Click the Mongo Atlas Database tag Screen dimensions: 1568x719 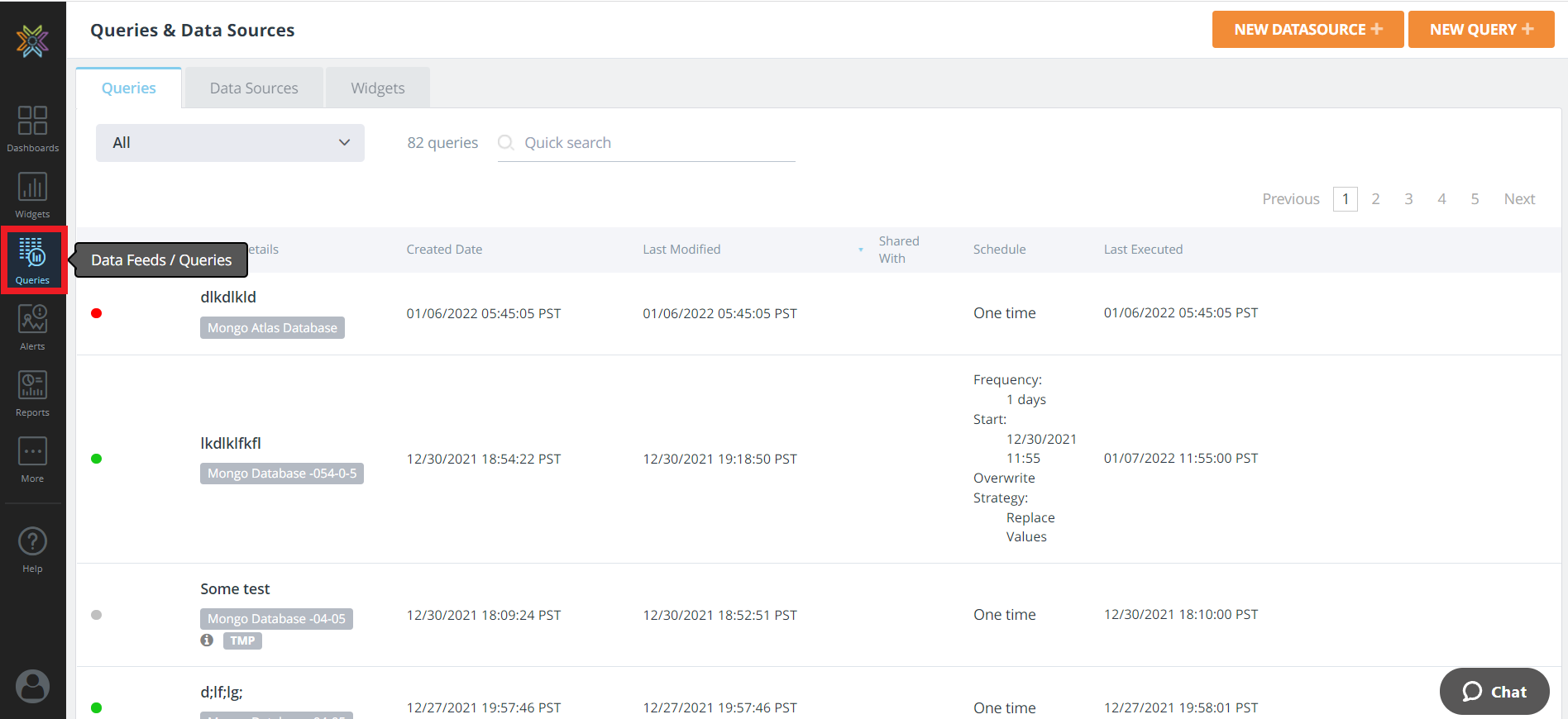[272, 328]
